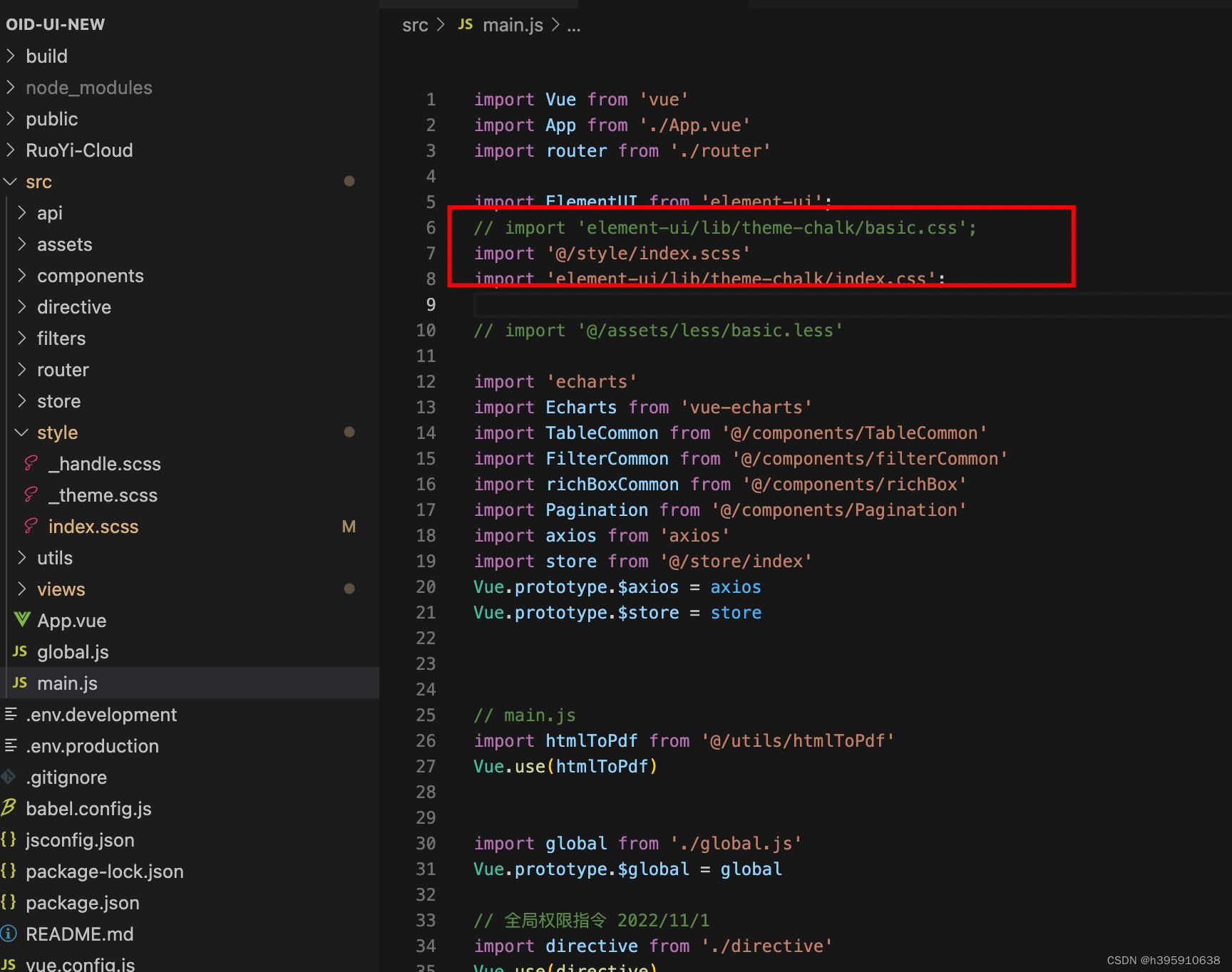The height and width of the screenshot is (972, 1232).
Task: Click line number 20 in the gutter
Action: click(426, 587)
